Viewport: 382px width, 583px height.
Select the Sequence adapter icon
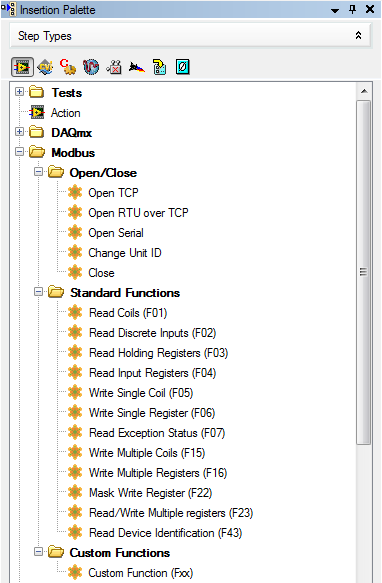point(160,67)
